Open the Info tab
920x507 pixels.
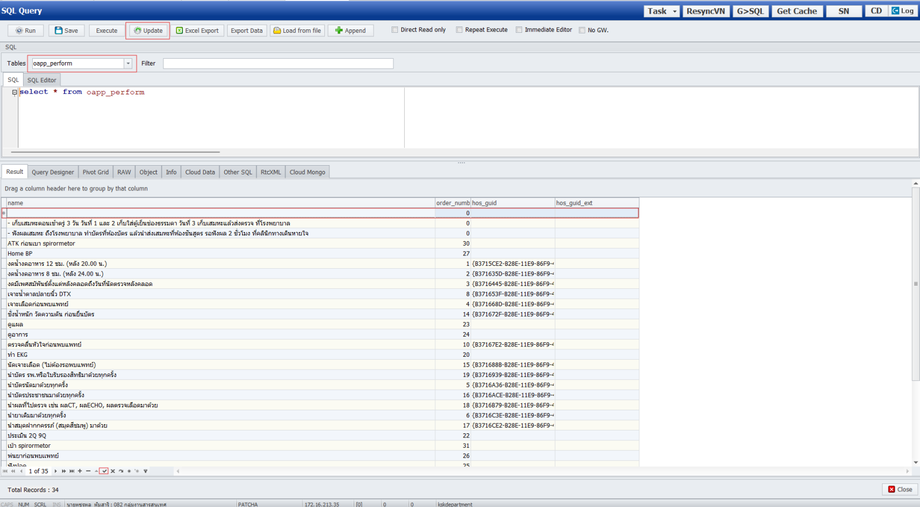coord(171,172)
